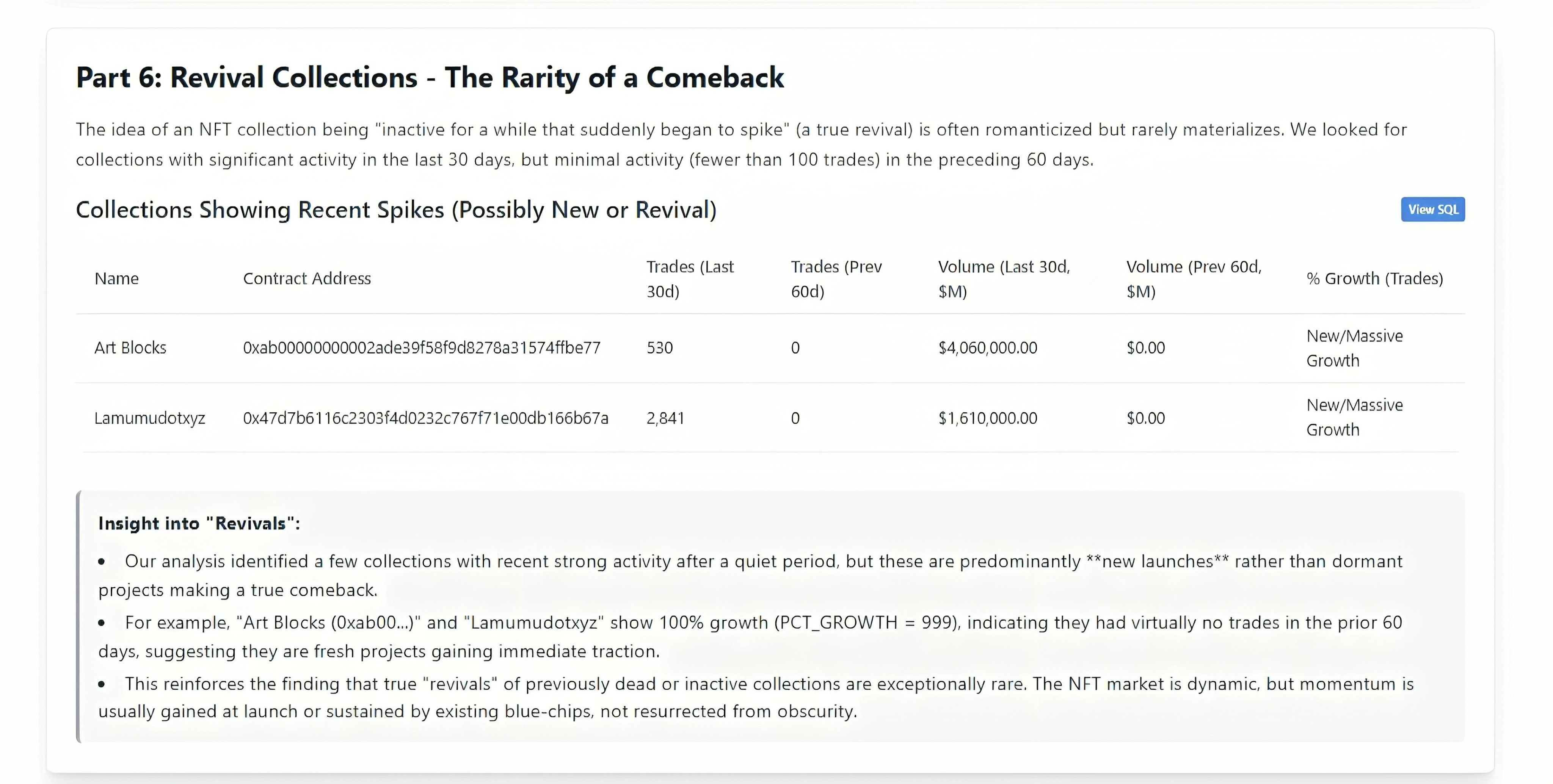Screen dimensions: 1553x784
Task: Click the Art Blocks contract address
Action: click(421, 348)
